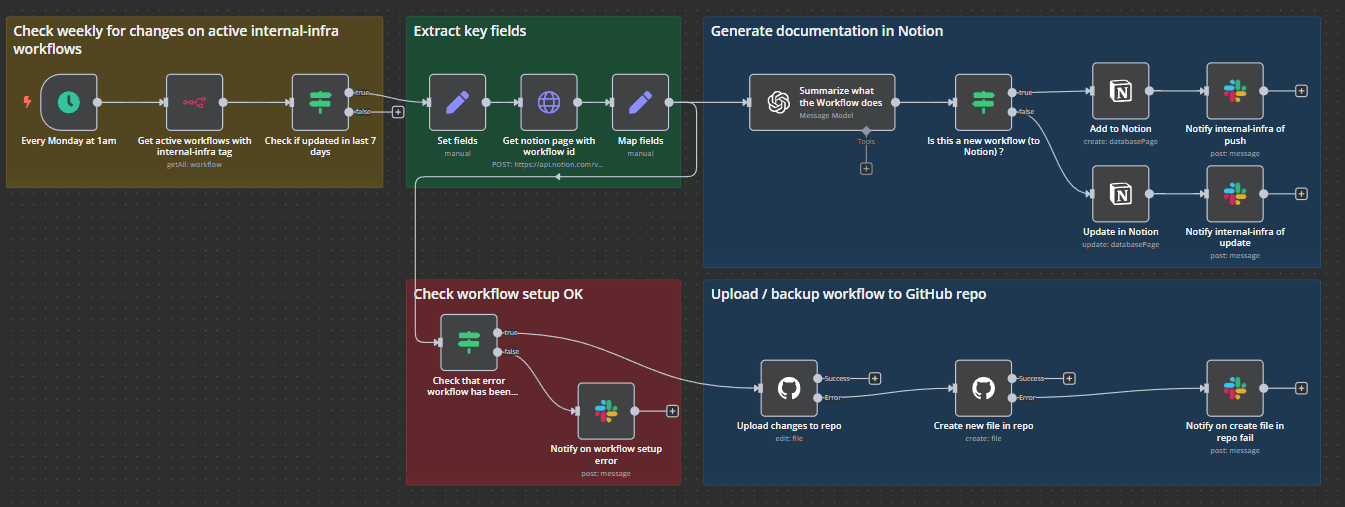Image resolution: width=1345 pixels, height=507 pixels.
Task: Select Notify internal-infra of push Slack node
Action: (1235, 91)
